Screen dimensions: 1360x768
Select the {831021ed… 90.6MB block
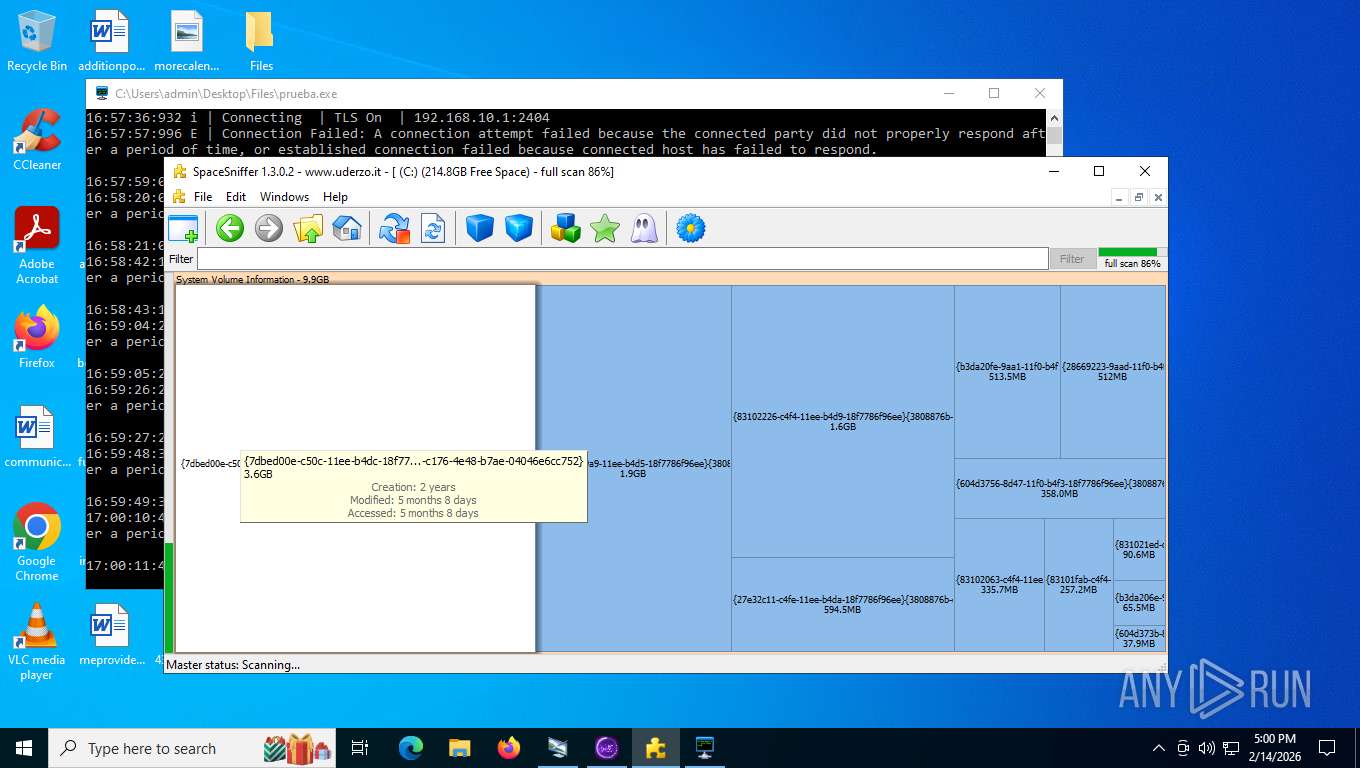pos(1139,549)
